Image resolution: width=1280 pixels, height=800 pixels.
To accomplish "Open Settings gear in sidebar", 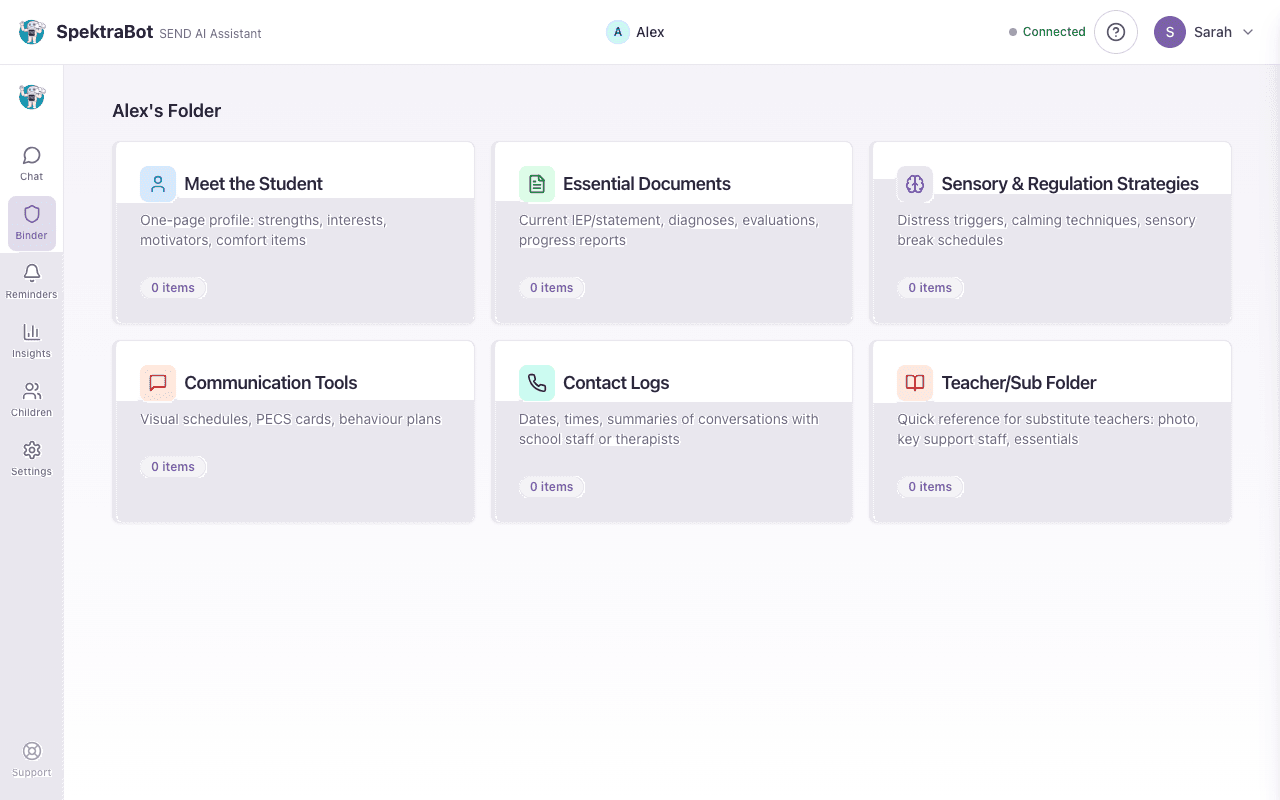I will (x=32, y=458).
